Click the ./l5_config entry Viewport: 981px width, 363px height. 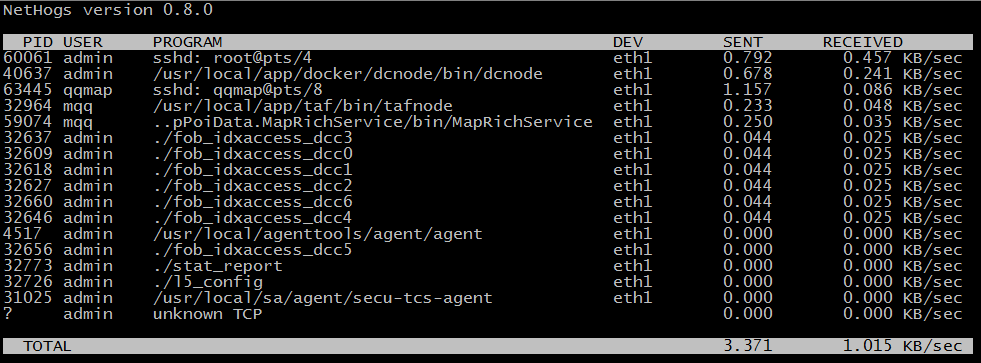coord(208,282)
